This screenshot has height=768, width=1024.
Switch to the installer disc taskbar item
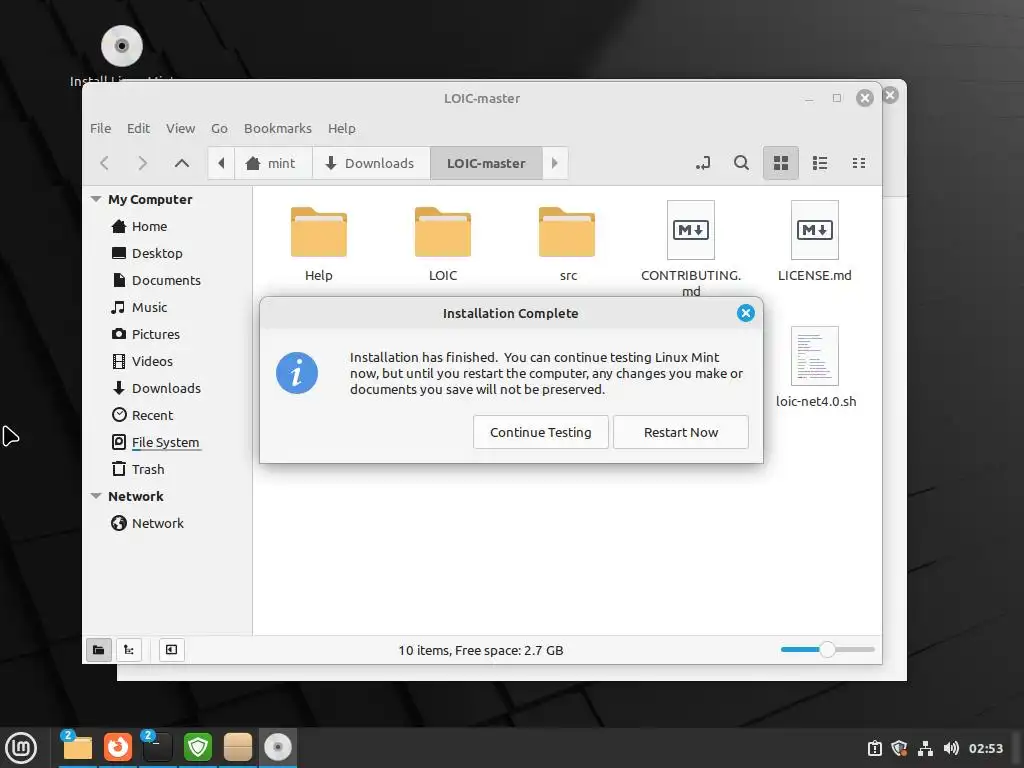point(278,747)
